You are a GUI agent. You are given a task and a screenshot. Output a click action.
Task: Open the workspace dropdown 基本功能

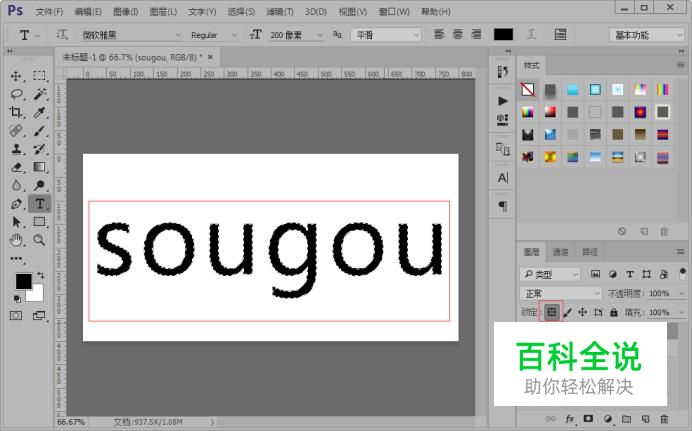click(647, 35)
